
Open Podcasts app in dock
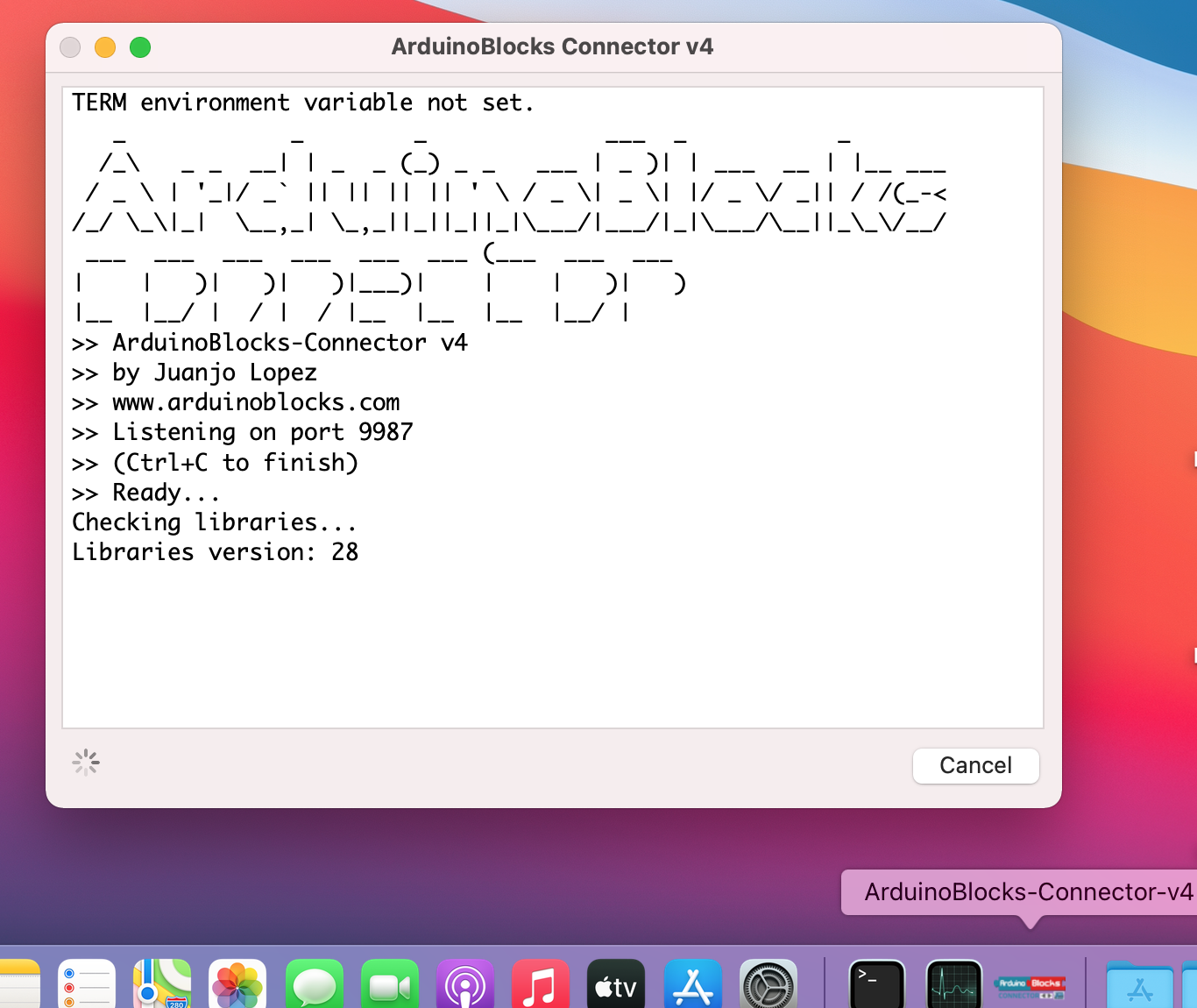[465, 984]
